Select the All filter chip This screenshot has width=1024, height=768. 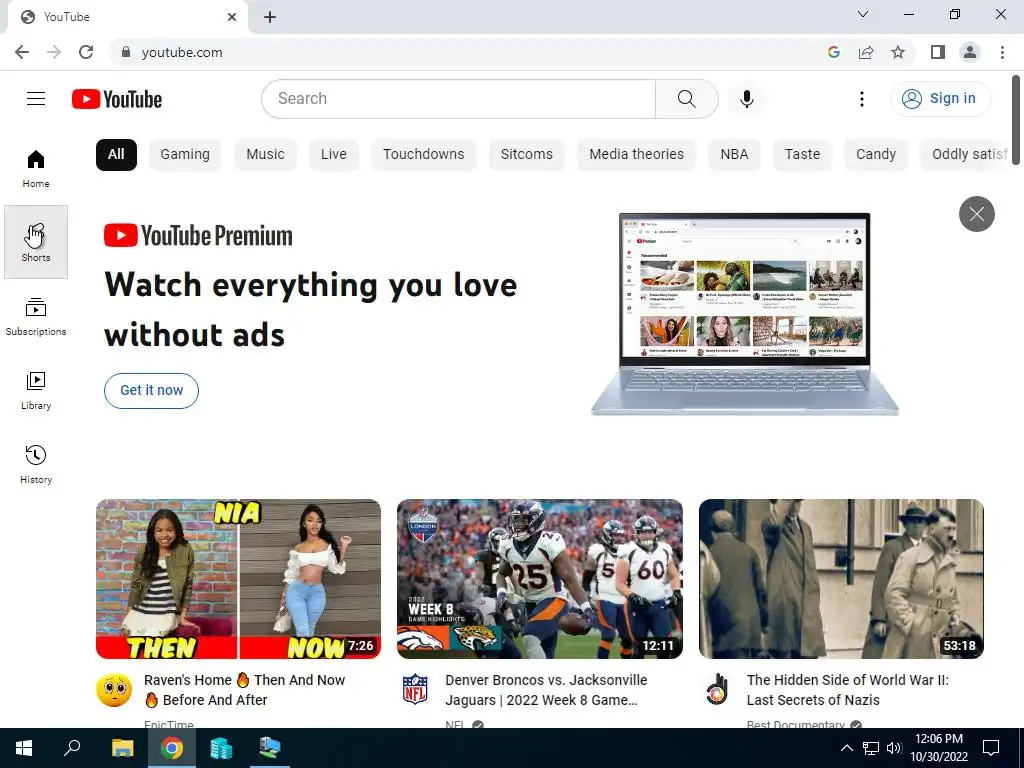pyautogui.click(x=116, y=154)
